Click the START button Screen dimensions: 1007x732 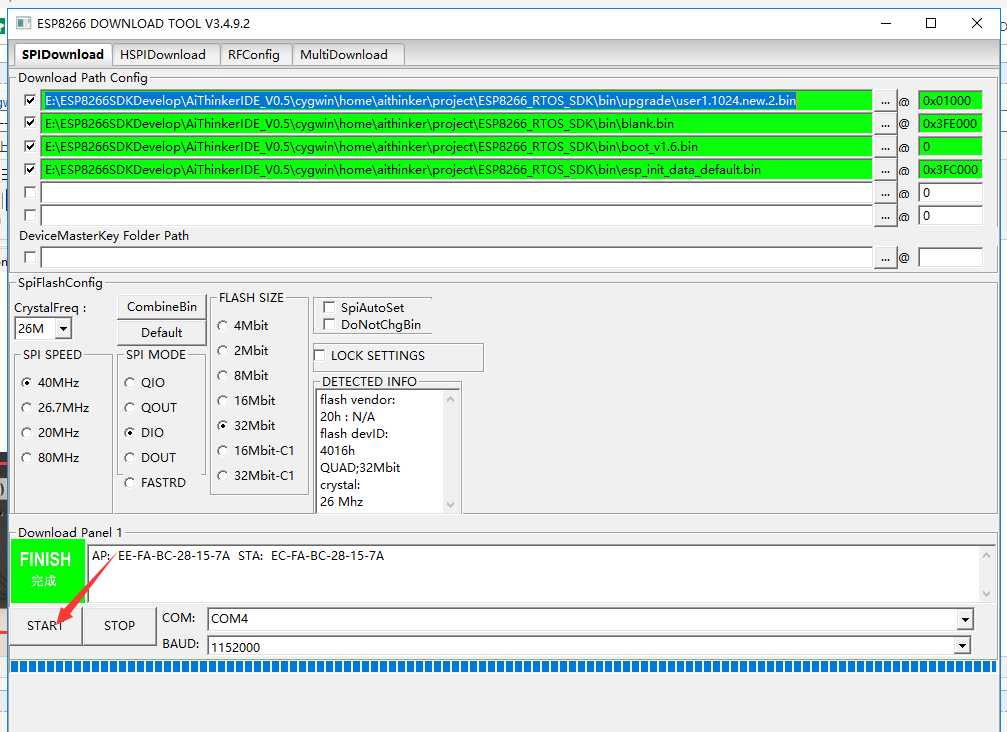click(x=45, y=626)
